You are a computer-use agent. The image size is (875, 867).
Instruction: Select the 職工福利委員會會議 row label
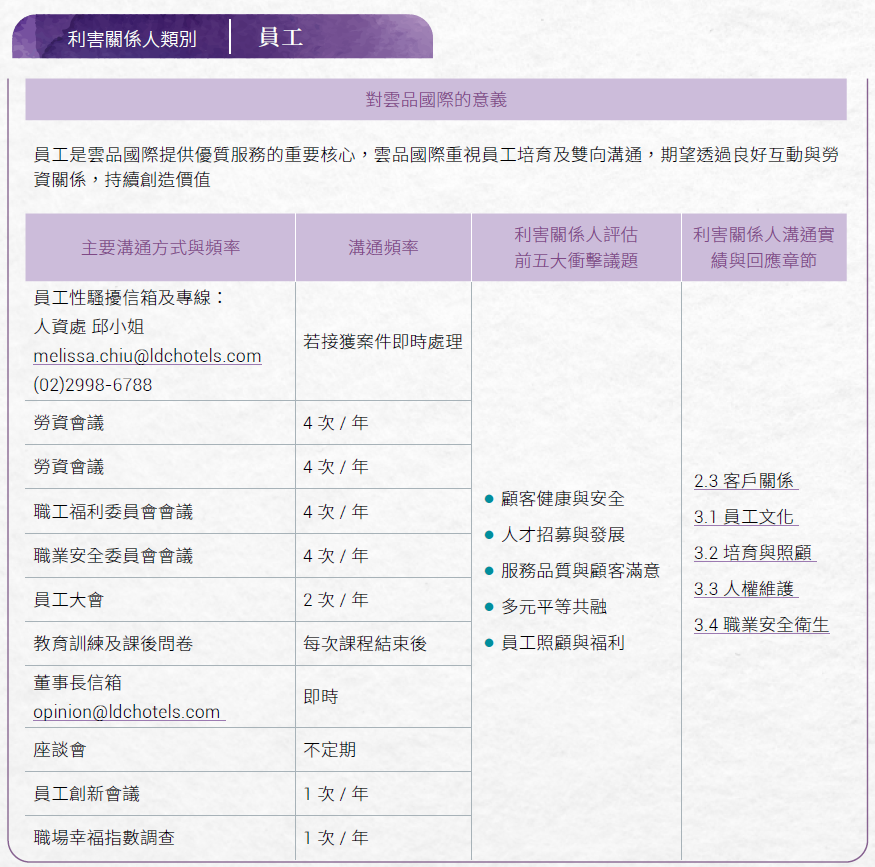tap(113, 512)
